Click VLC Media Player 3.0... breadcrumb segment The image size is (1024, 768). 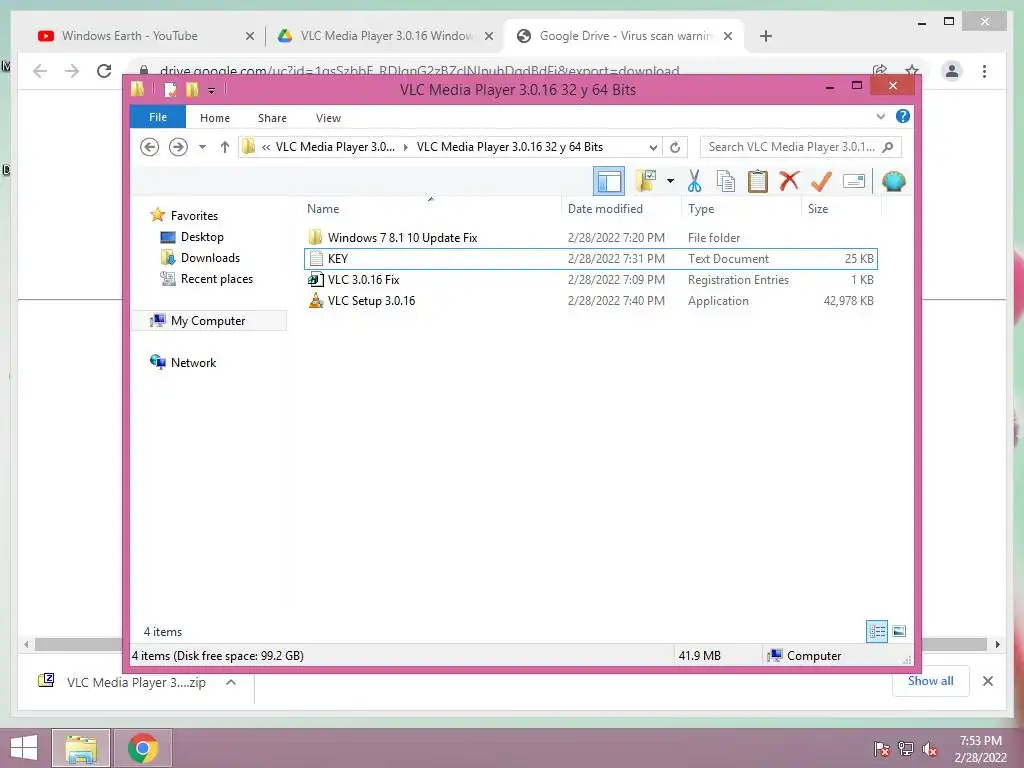(335, 147)
